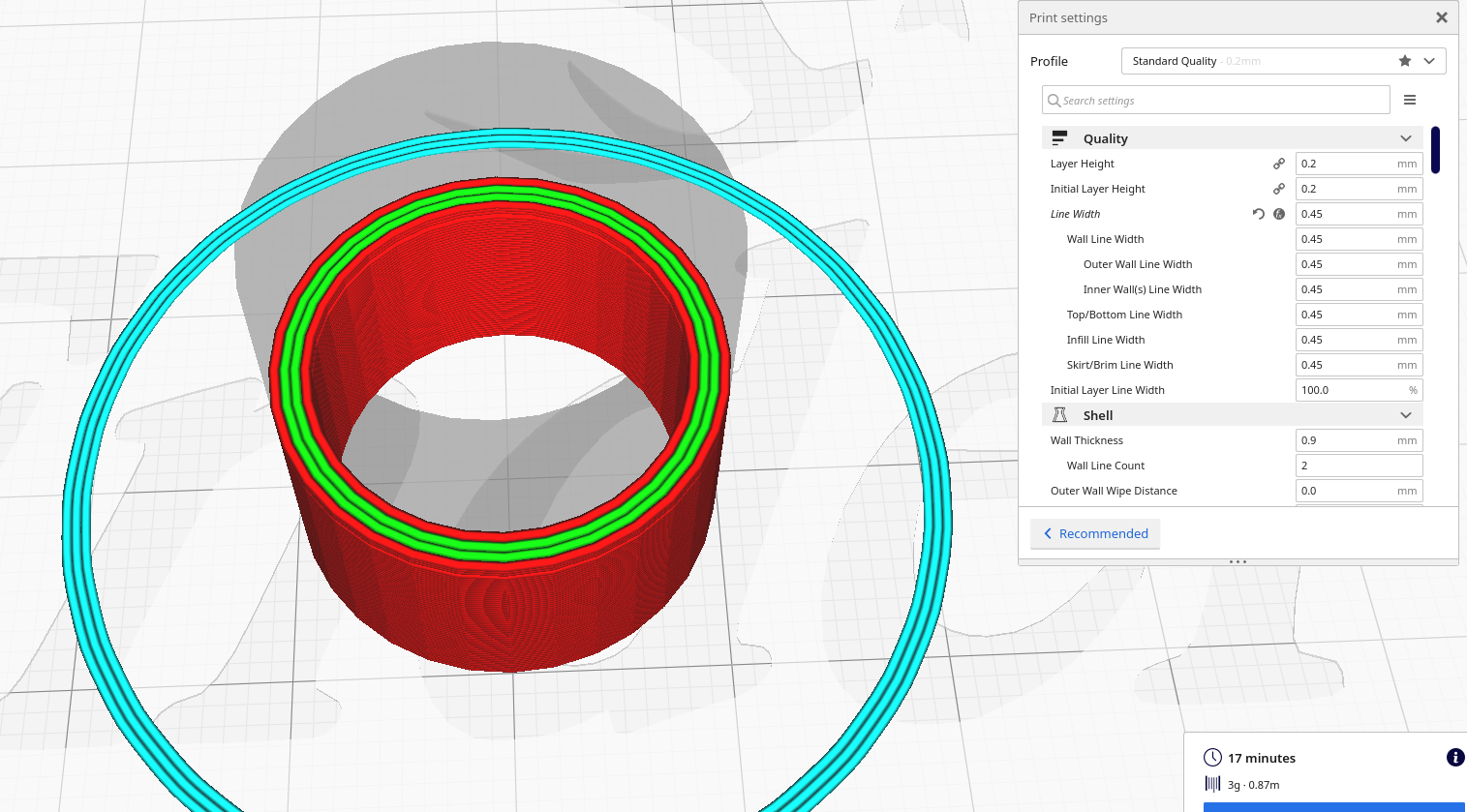Click the clock icon for print time
The image size is (1467, 812).
pyautogui.click(x=1212, y=758)
